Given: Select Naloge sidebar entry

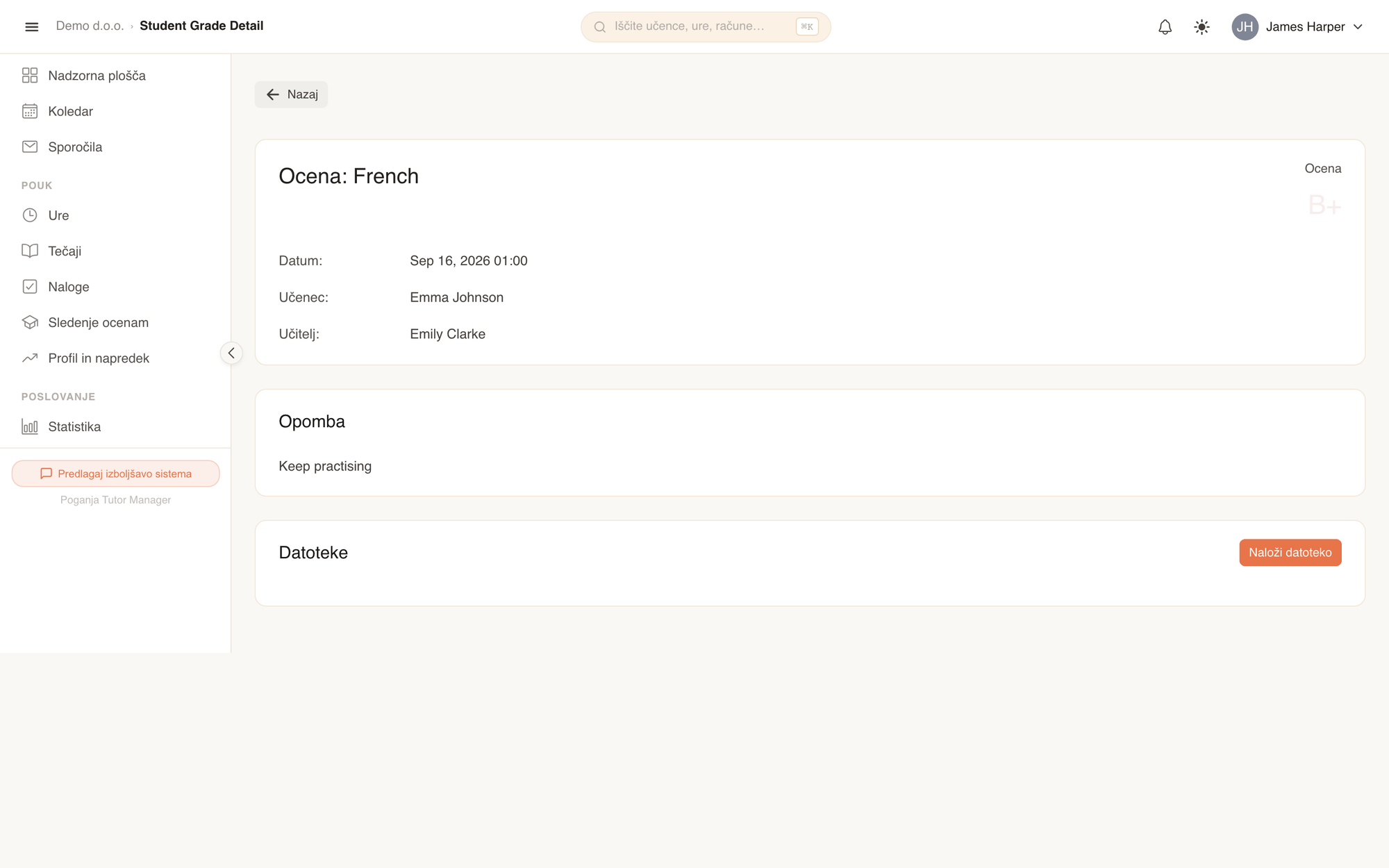Looking at the screenshot, I should coord(115,286).
